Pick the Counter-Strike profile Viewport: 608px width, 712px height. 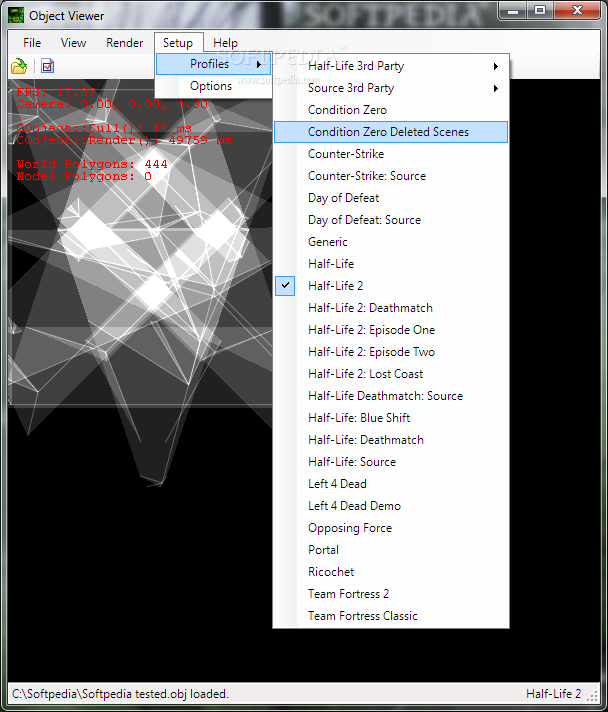coord(391,154)
